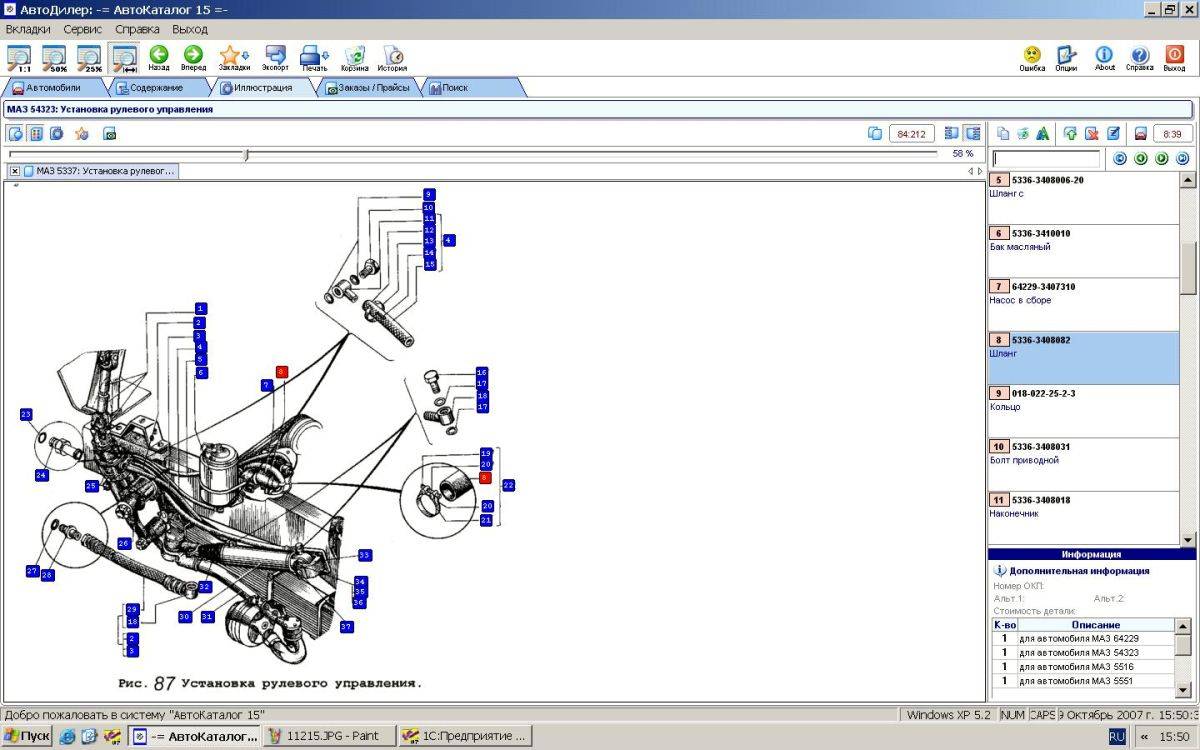Viewport: 1200px width, 750px height.
Task: Click the parts list scroll-down arrow
Action: [1188, 539]
